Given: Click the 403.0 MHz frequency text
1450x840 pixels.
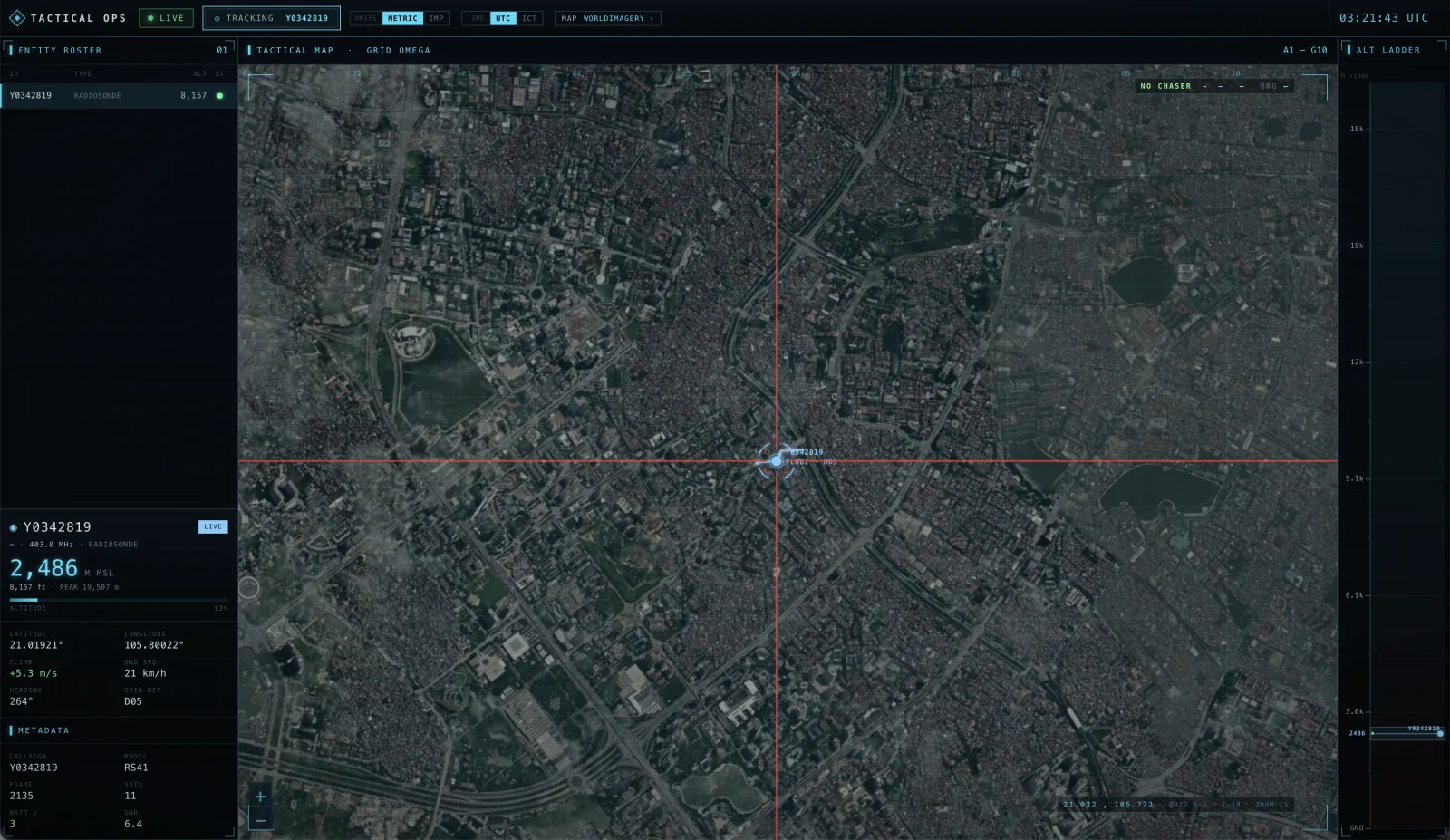Looking at the screenshot, I should point(51,545).
